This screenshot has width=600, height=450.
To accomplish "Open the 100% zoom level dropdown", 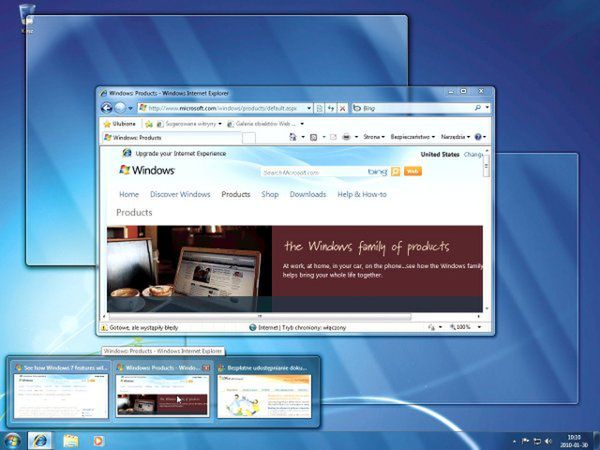I will [479, 327].
